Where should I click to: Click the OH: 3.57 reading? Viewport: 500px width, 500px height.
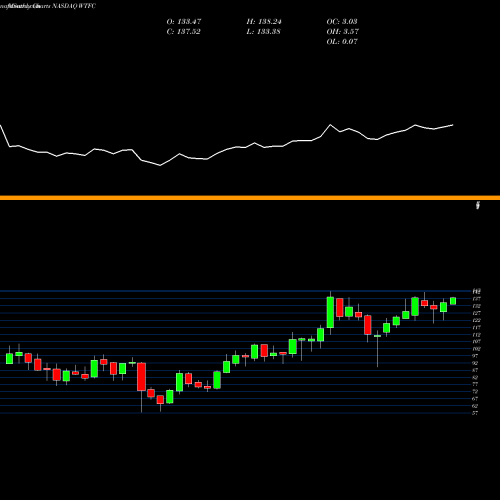click(x=342, y=32)
